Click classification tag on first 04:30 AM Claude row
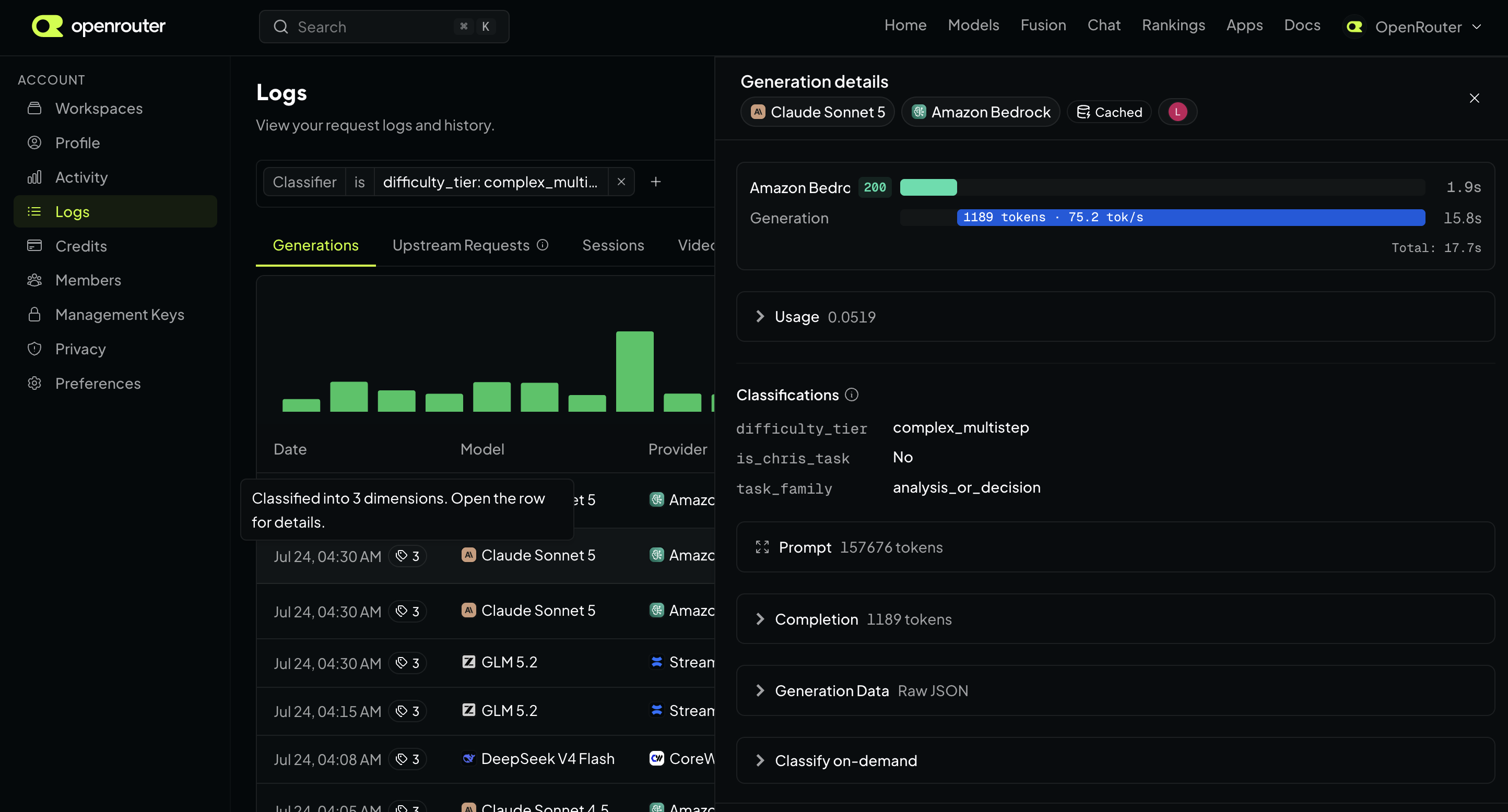 (407, 556)
